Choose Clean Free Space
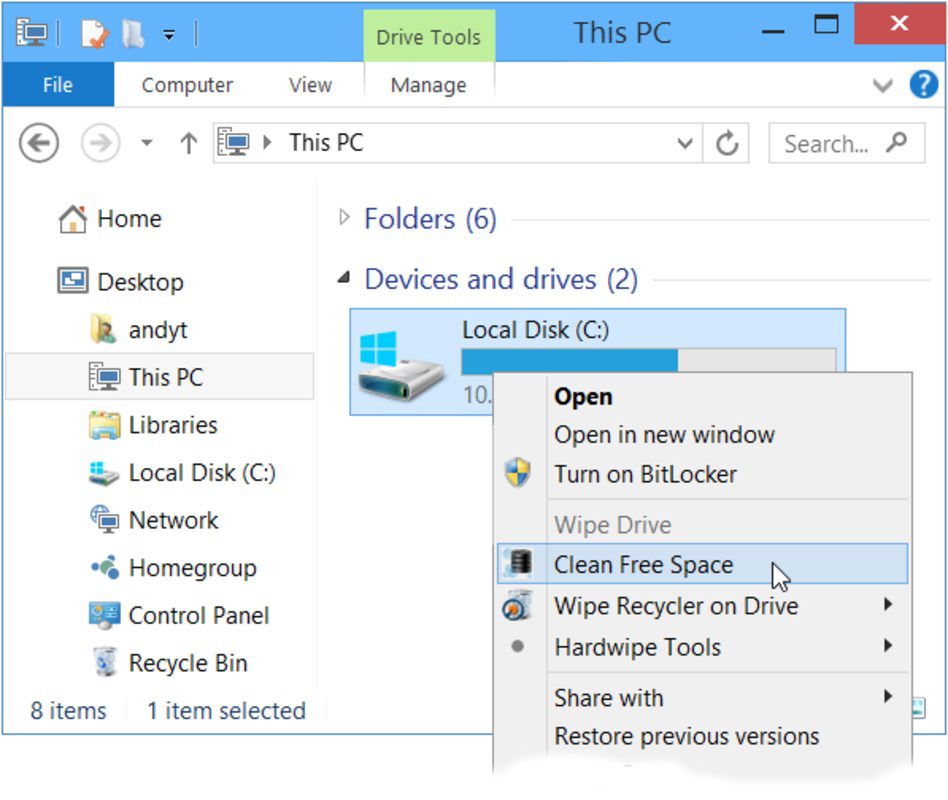Screen dimensions: 948x800 tap(702, 564)
